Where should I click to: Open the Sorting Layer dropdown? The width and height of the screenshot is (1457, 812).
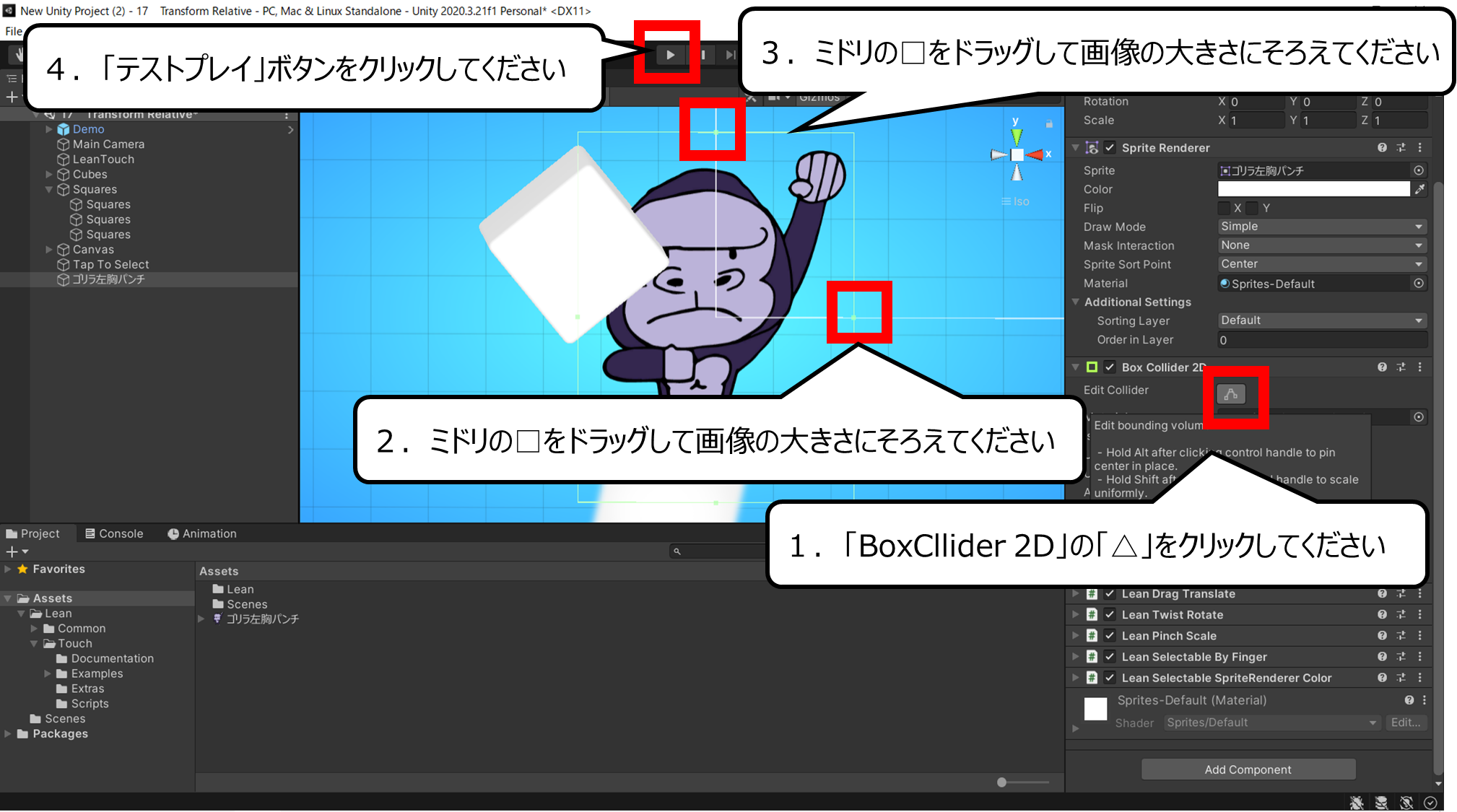pyautogui.click(x=1322, y=320)
